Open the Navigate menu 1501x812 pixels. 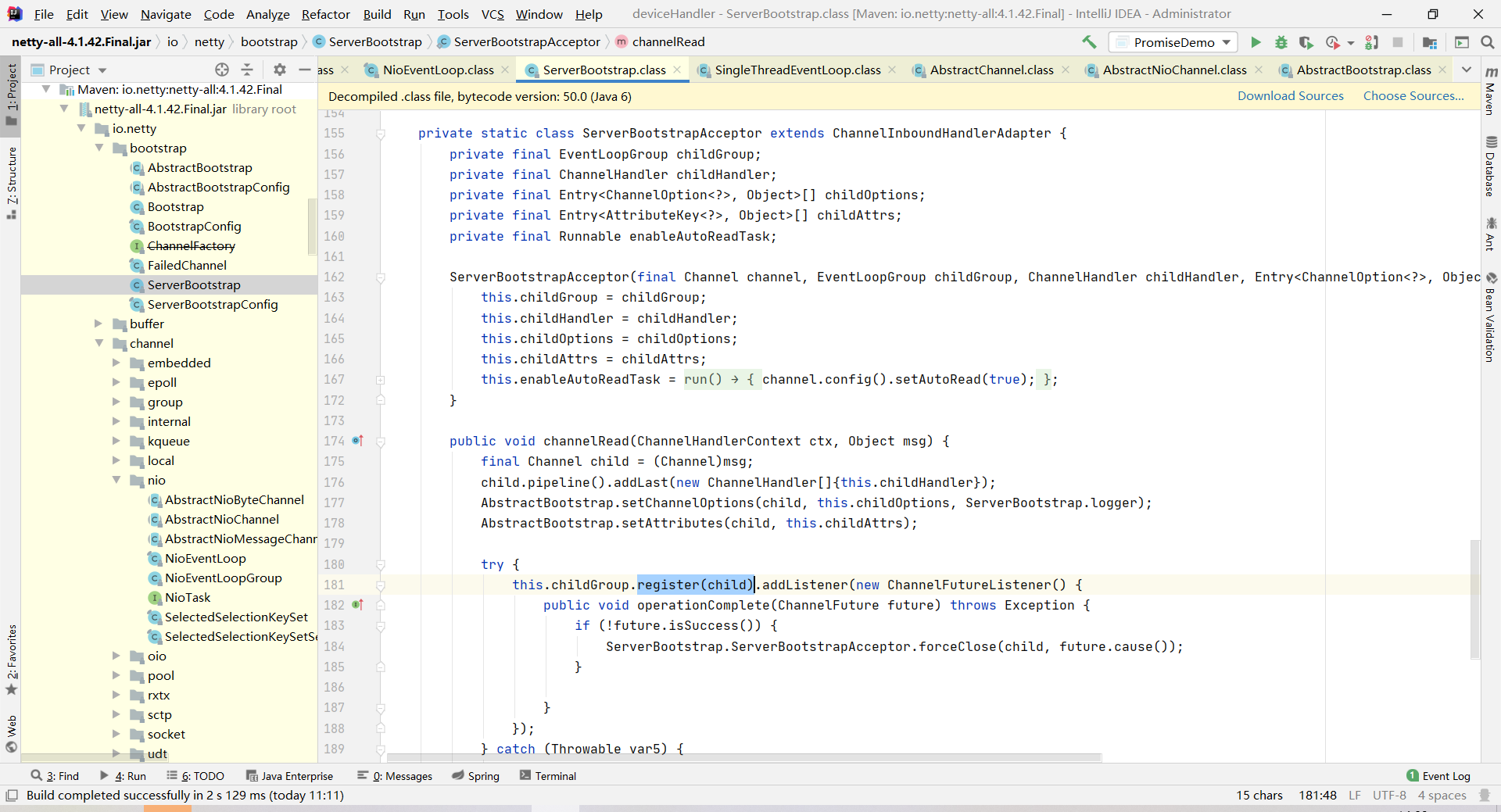click(166, 14)
